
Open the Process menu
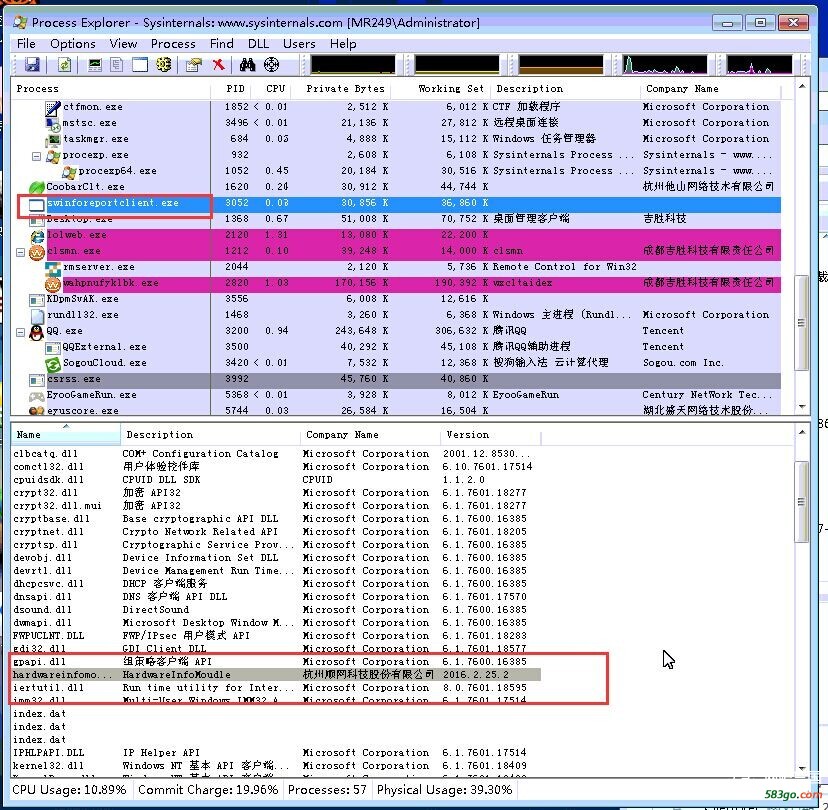173,44
